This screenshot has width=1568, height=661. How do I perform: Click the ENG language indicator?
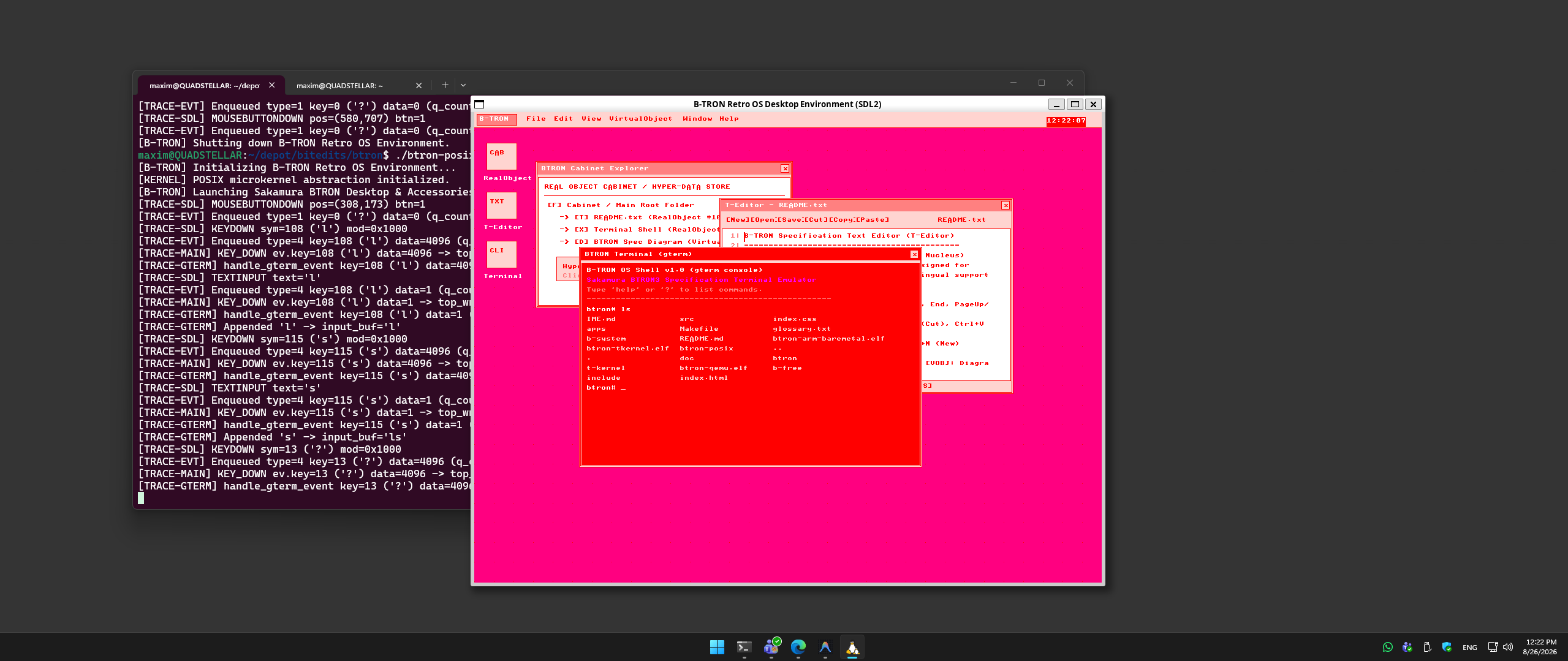tap(1469, 648)
